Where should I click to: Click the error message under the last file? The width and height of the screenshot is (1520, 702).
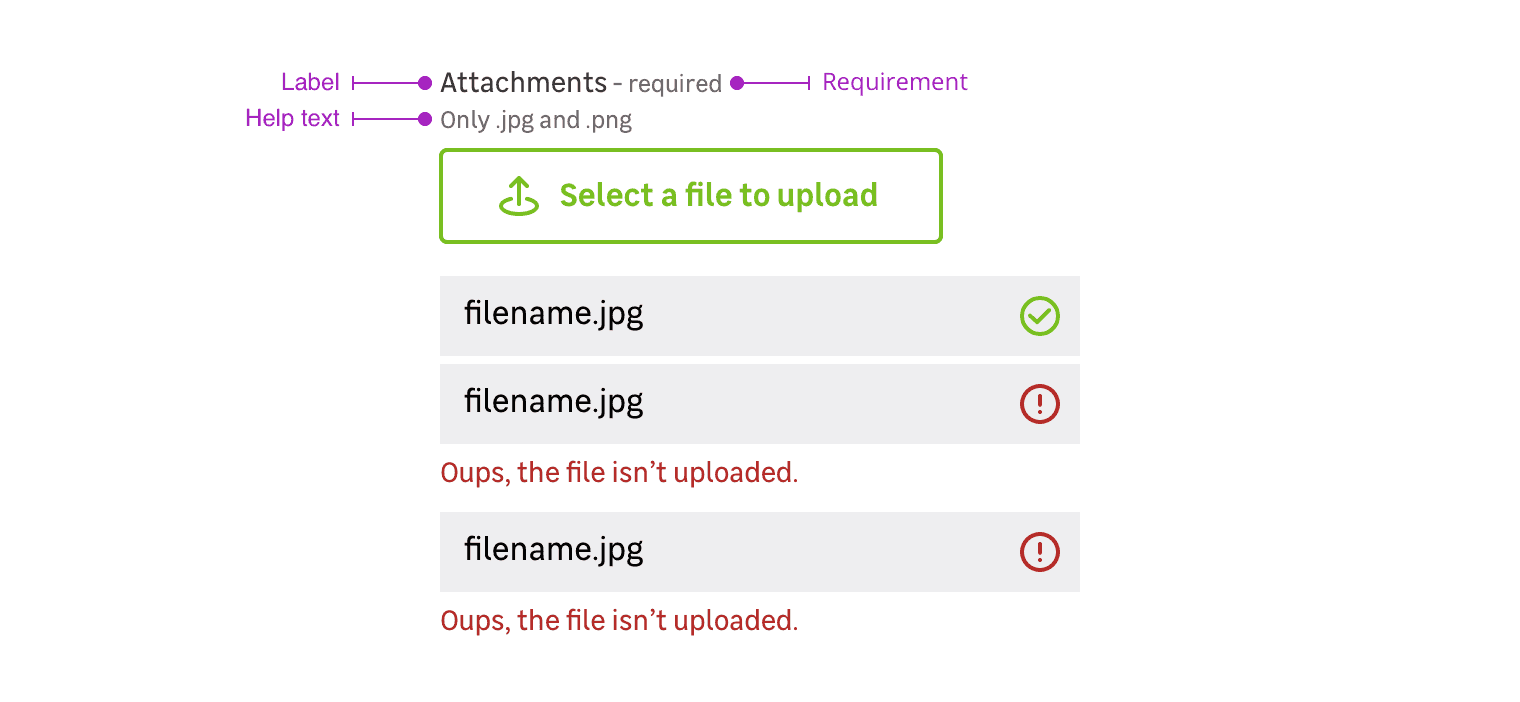(619, 620)
